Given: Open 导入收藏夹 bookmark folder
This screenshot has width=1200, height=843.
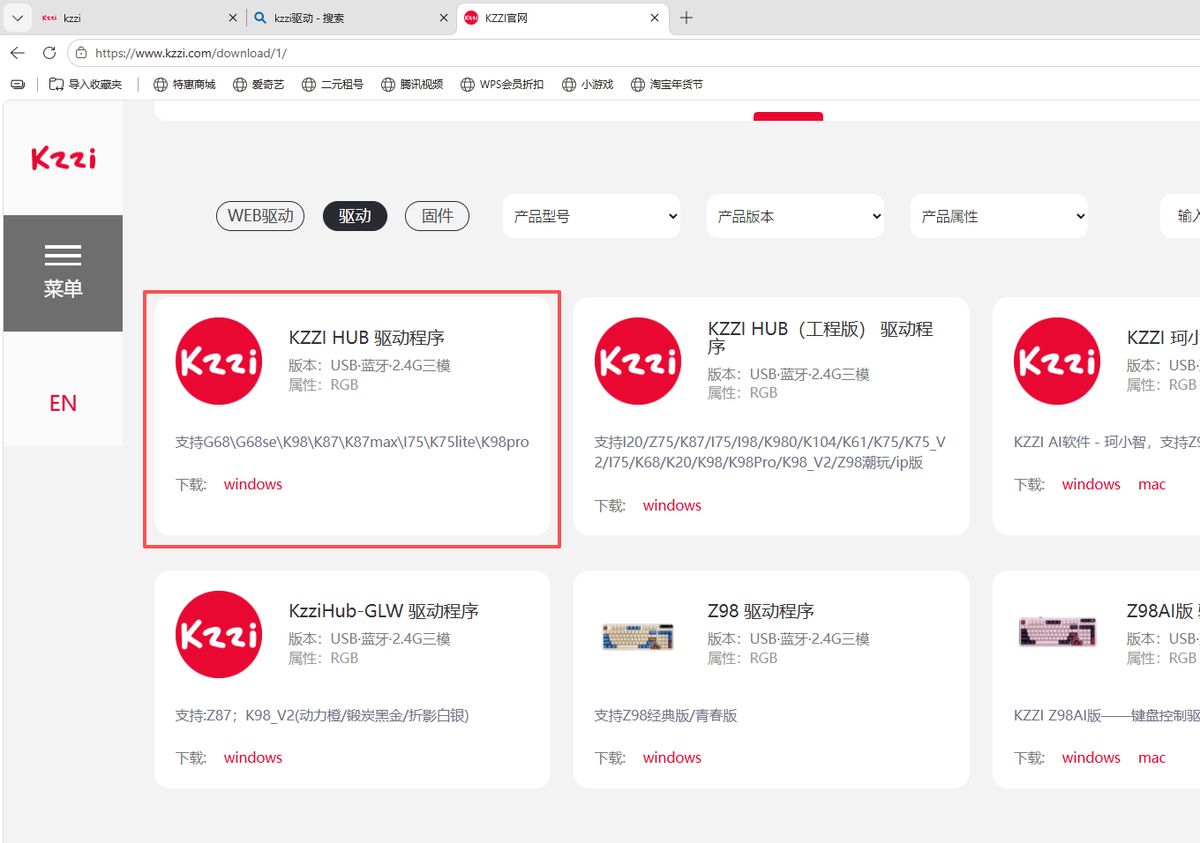Looking at the screenshot, I should [85, 85].
